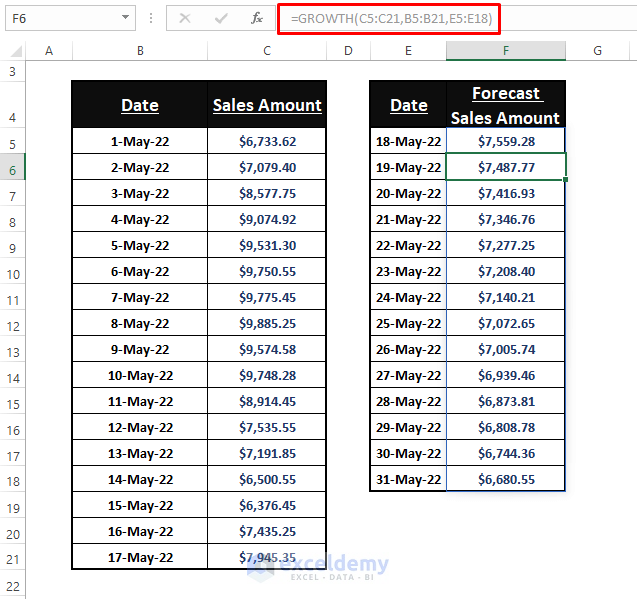
Task: Click the cell showing $9,885.25
Action: (x=267, y=324)
